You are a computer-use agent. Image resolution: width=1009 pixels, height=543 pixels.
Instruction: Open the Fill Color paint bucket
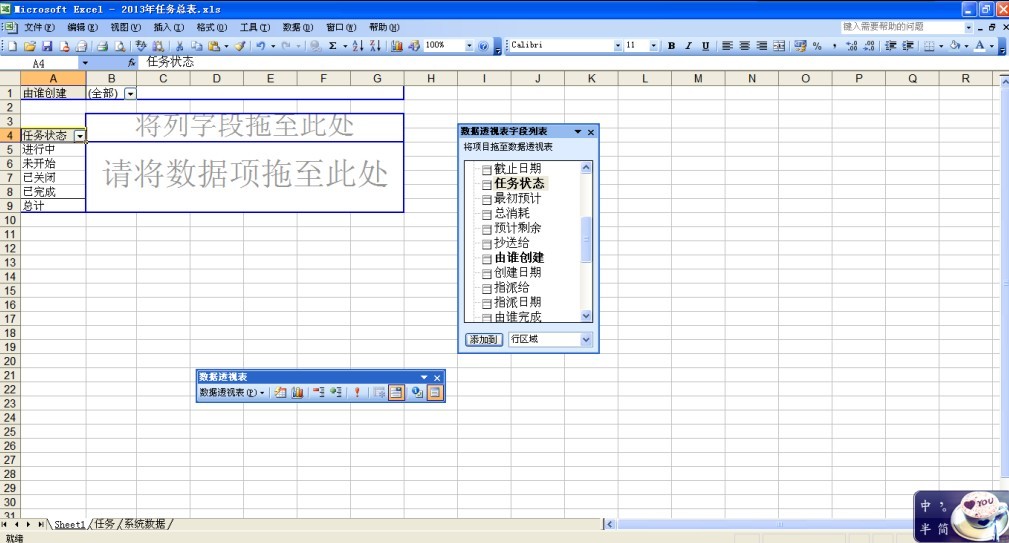(955, 46)
